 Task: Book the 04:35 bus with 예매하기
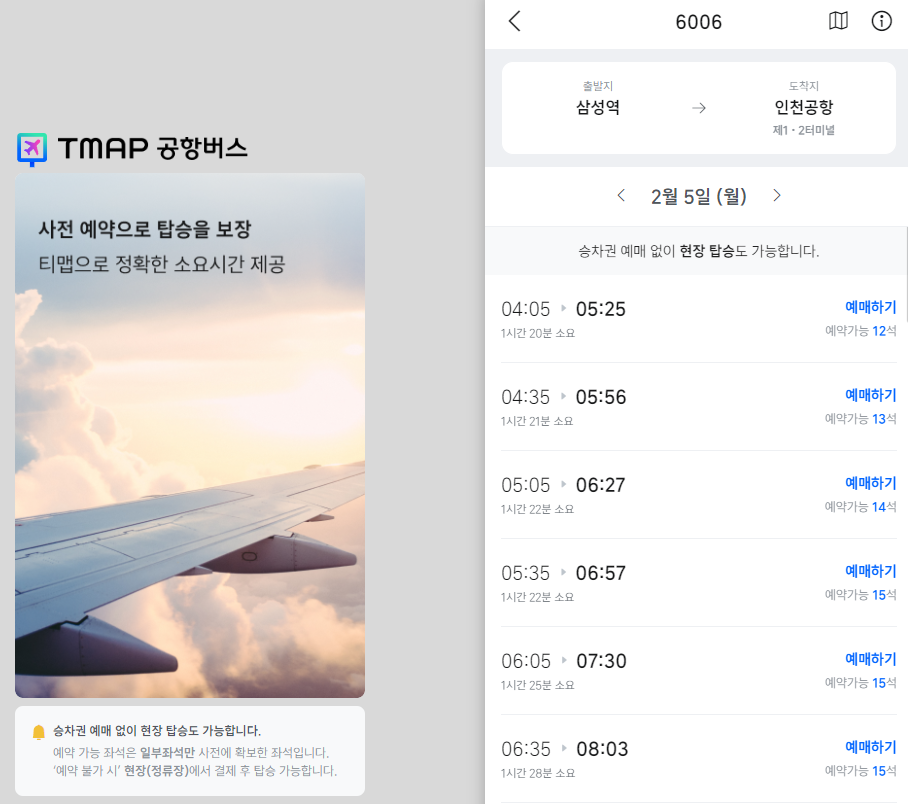870,395
